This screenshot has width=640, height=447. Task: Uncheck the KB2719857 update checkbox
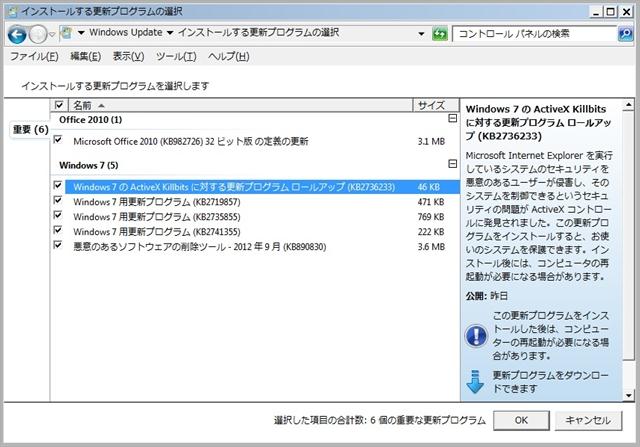pyautogui.click(x=58, y=200)
